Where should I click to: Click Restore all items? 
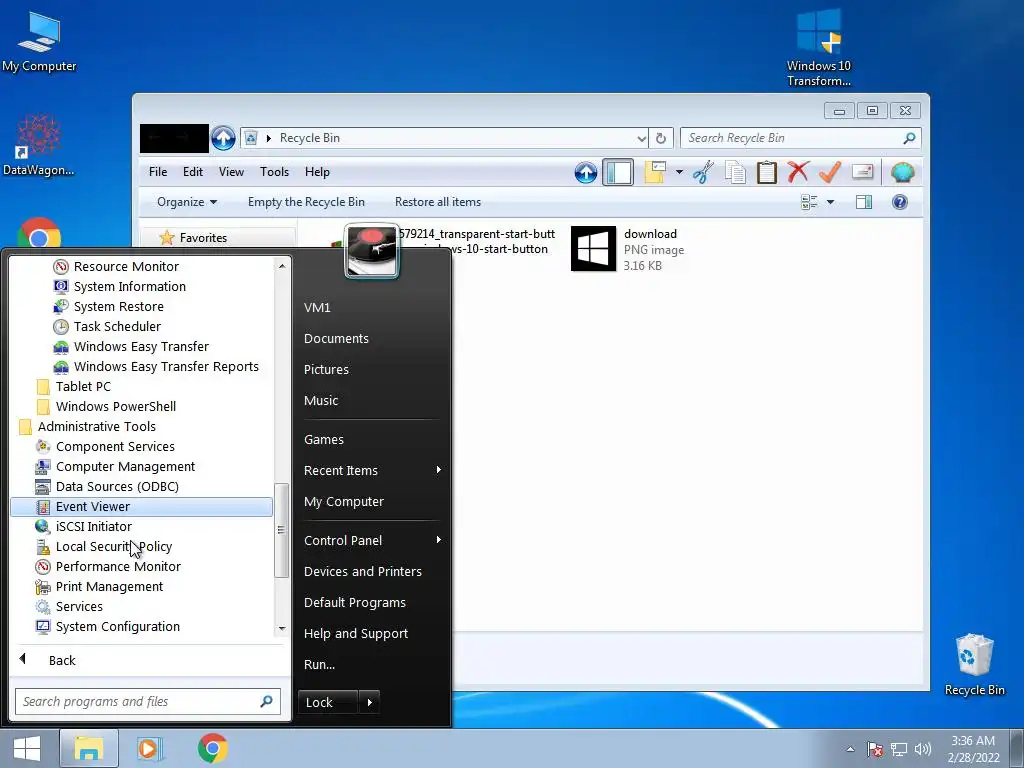438,202
